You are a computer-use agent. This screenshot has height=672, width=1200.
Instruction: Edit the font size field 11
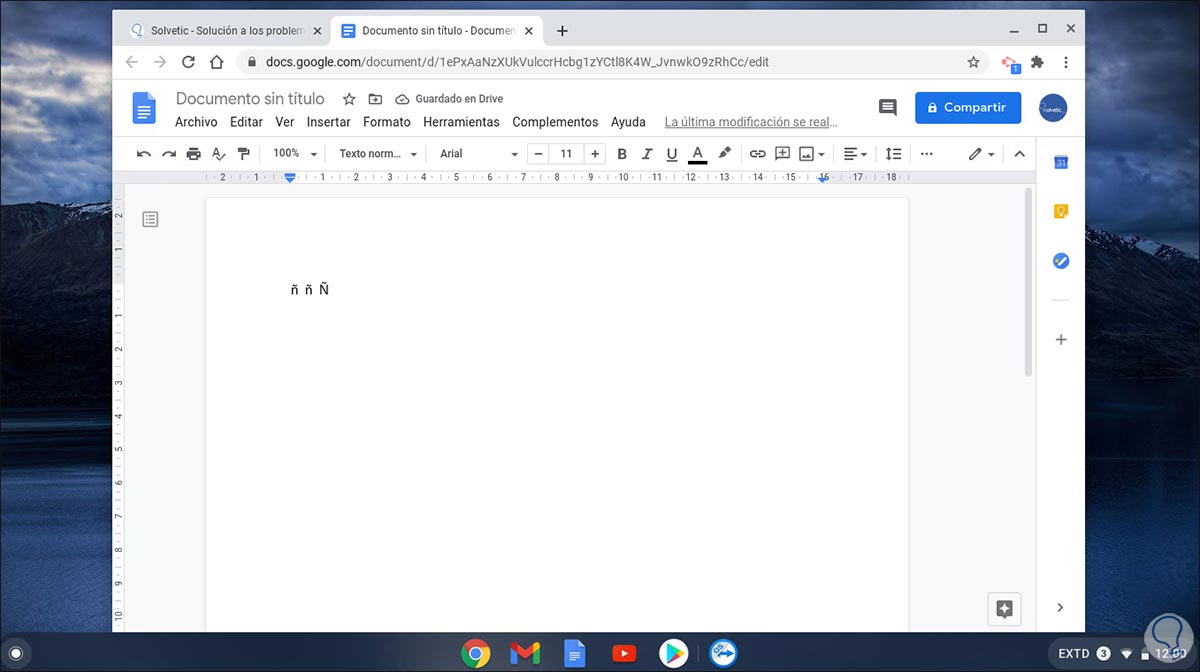[x=566, y=154]
